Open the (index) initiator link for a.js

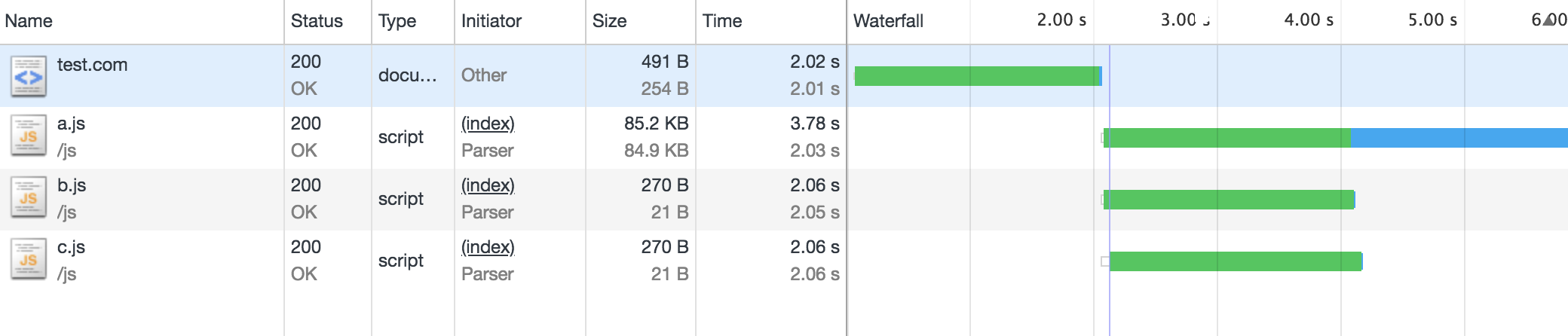(488, 124)
